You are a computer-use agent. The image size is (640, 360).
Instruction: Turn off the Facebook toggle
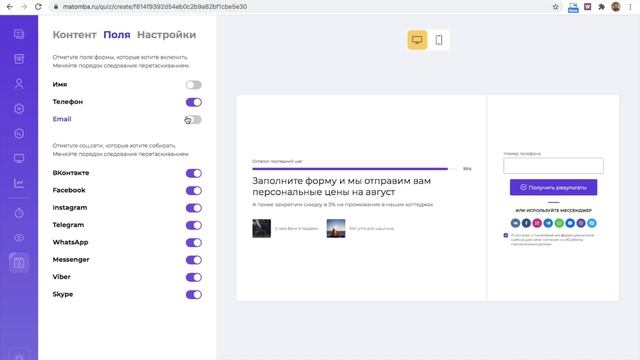pos(193,191)
